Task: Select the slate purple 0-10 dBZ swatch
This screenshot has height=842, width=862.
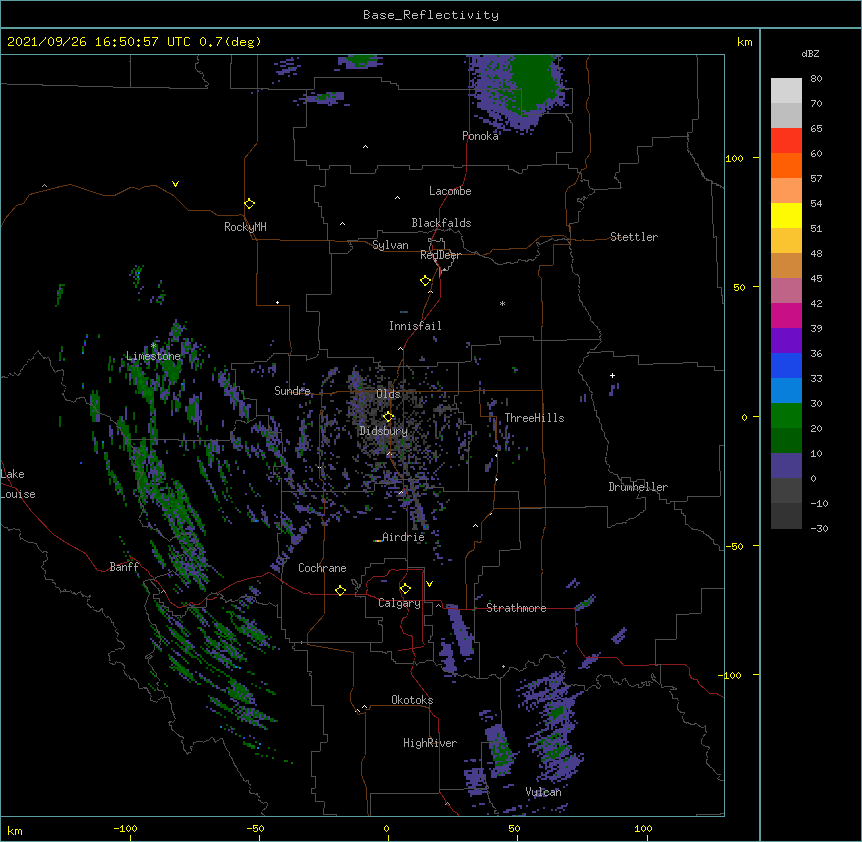Action: click(786, 466)
